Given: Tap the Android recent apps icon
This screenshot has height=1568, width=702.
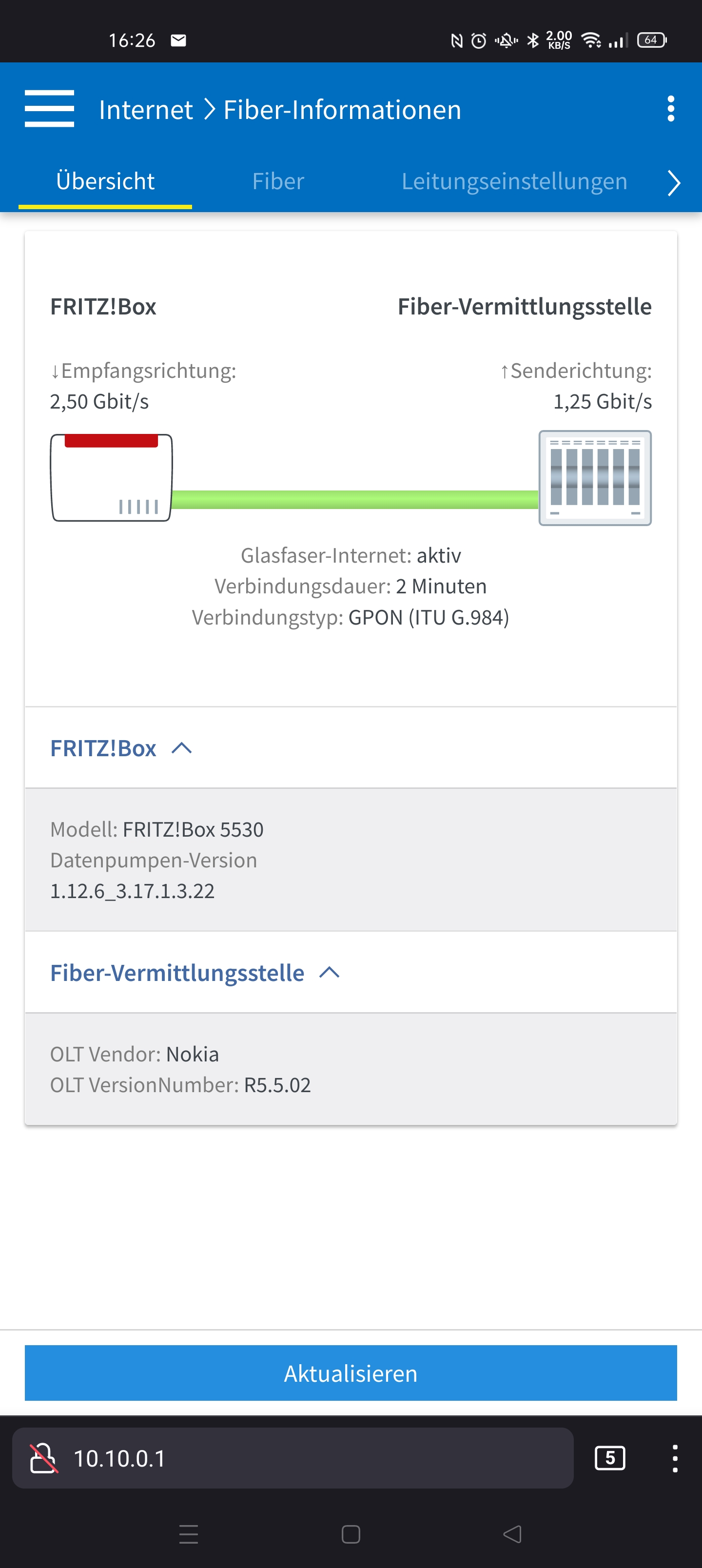Looking at the screenshot, I should [189, 1534].
